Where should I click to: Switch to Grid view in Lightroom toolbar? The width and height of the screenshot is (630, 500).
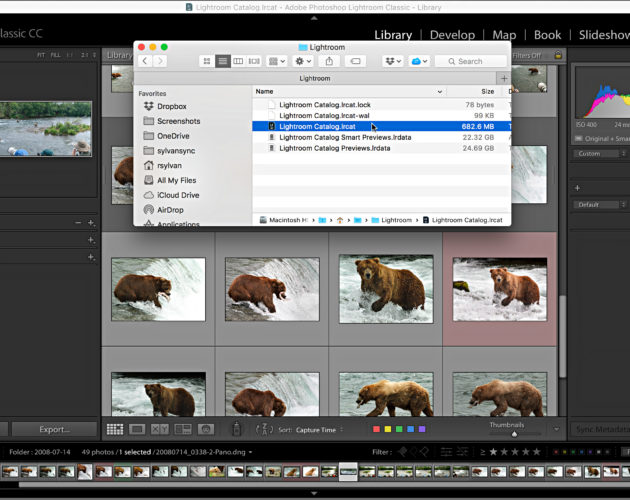click(x=115, y=429)
